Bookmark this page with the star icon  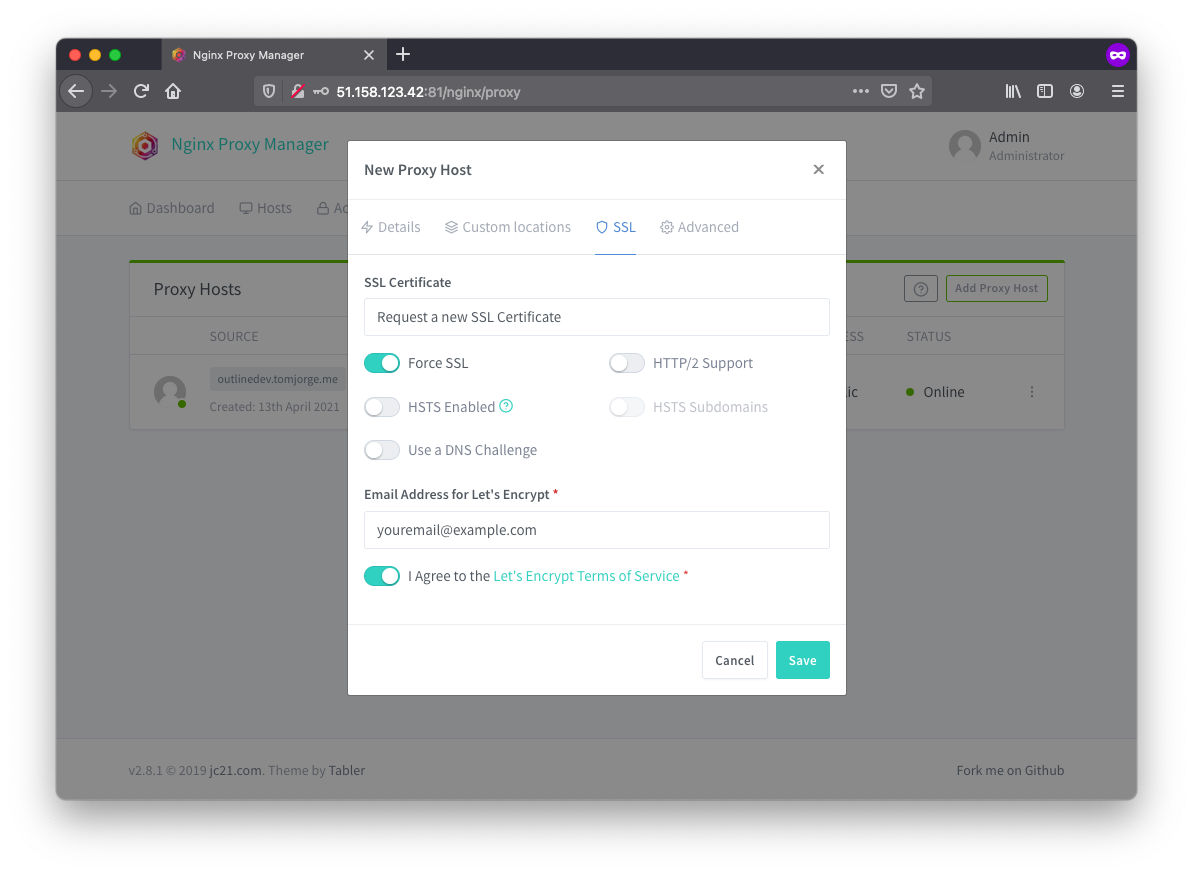pos(917,91)
